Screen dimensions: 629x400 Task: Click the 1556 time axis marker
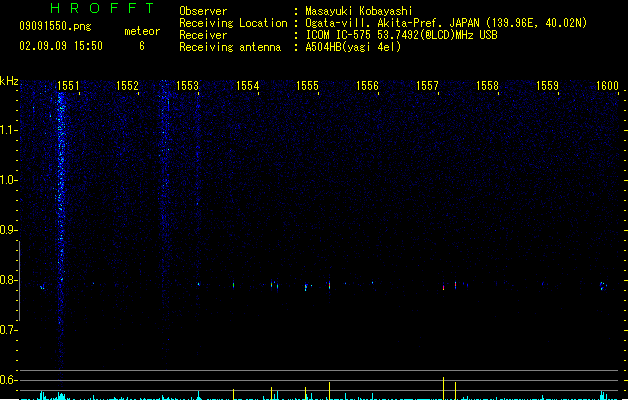click(x=367, y=86)
